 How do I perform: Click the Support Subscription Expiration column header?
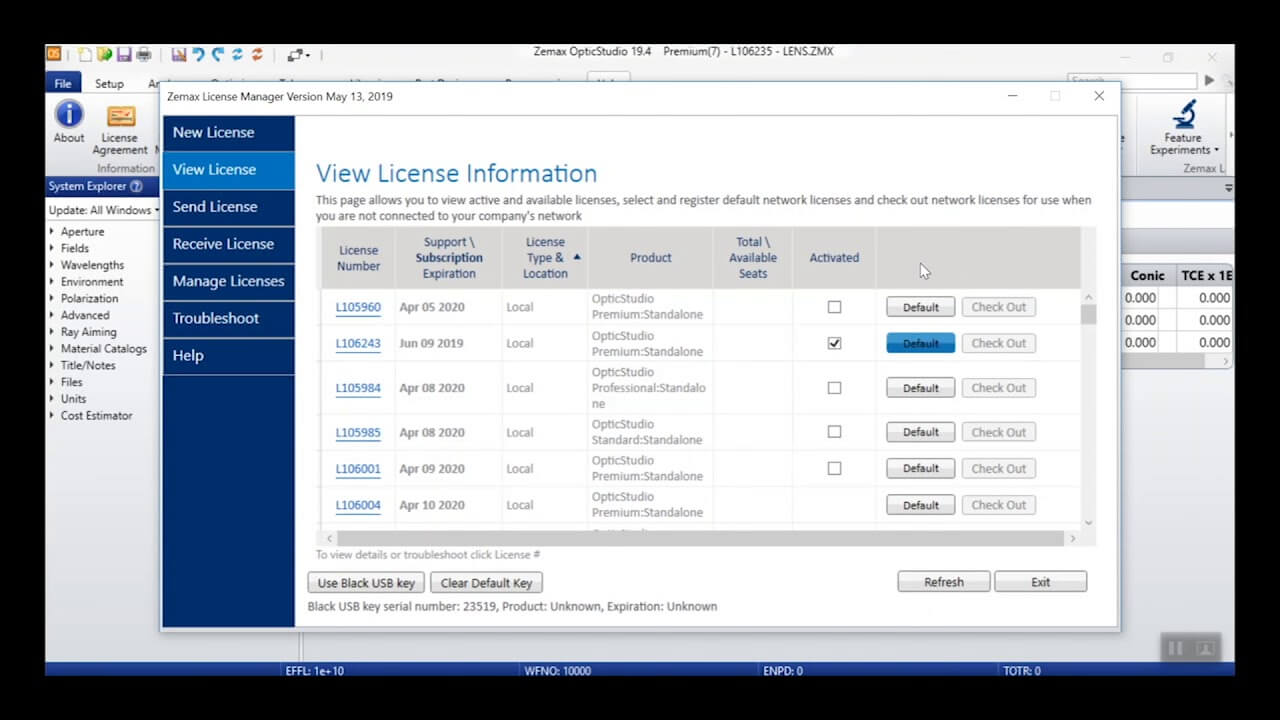click(x=449, y=258)
